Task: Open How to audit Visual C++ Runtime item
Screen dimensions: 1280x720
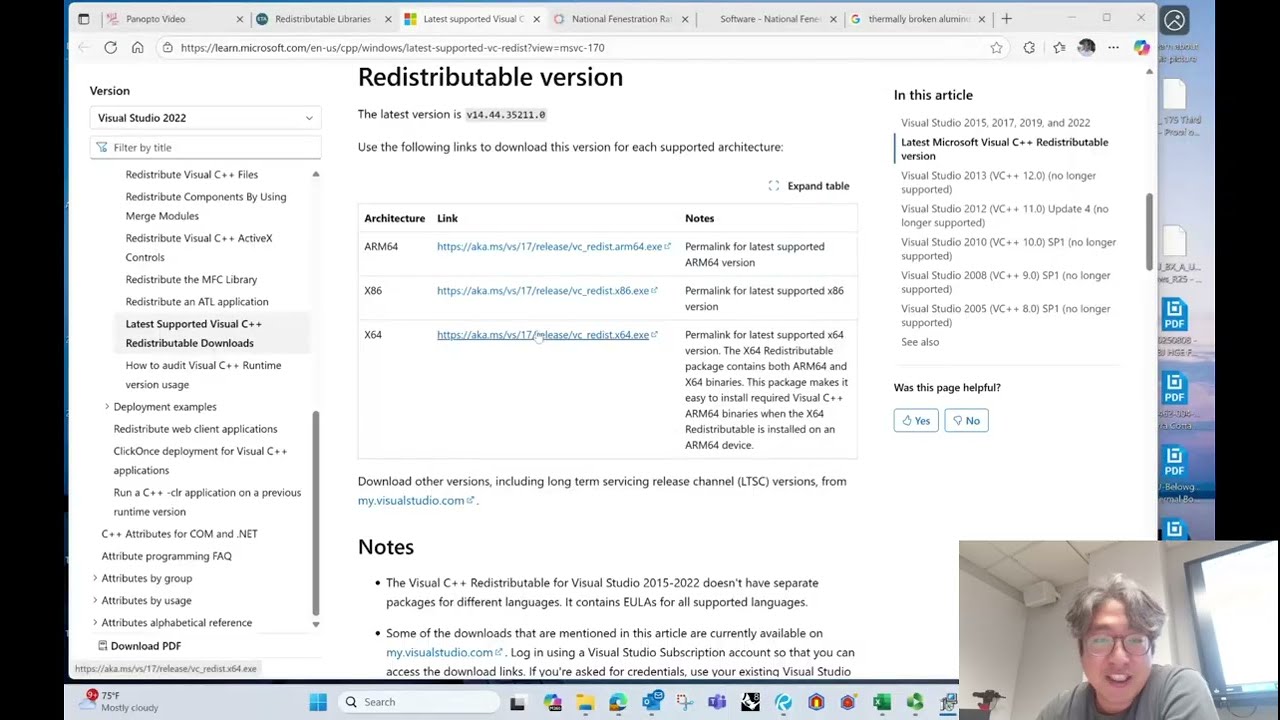Action: tap(203, 375)
